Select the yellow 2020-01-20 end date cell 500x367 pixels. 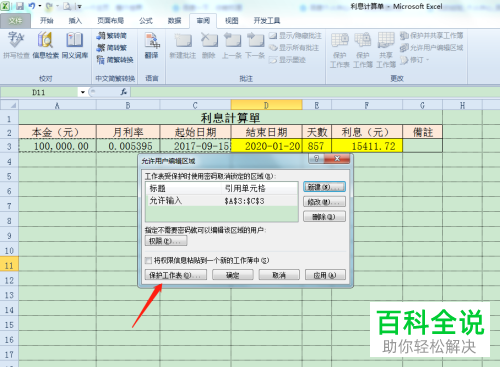(x=266, y=146)
